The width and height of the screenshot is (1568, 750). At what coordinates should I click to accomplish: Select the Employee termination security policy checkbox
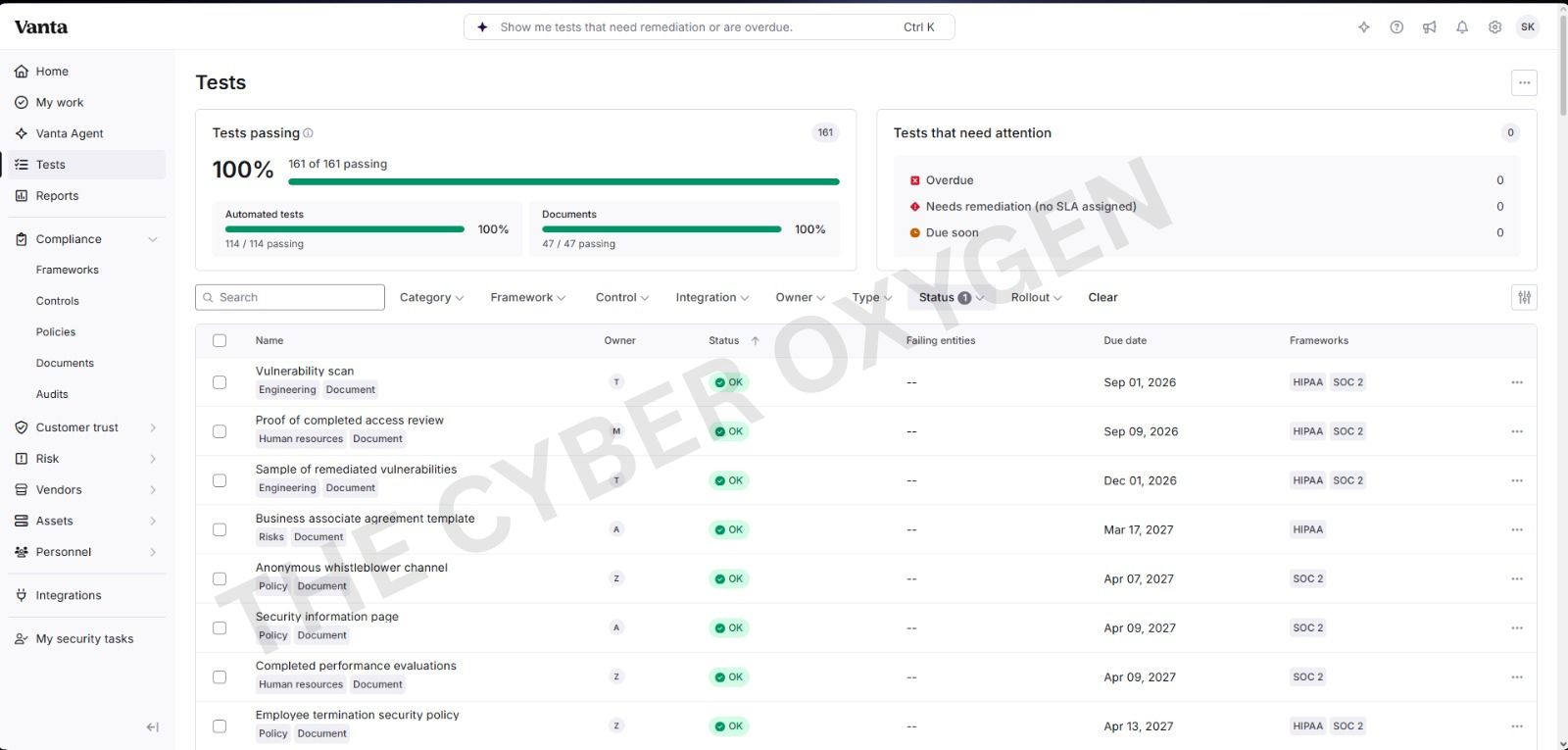[220, 726]
